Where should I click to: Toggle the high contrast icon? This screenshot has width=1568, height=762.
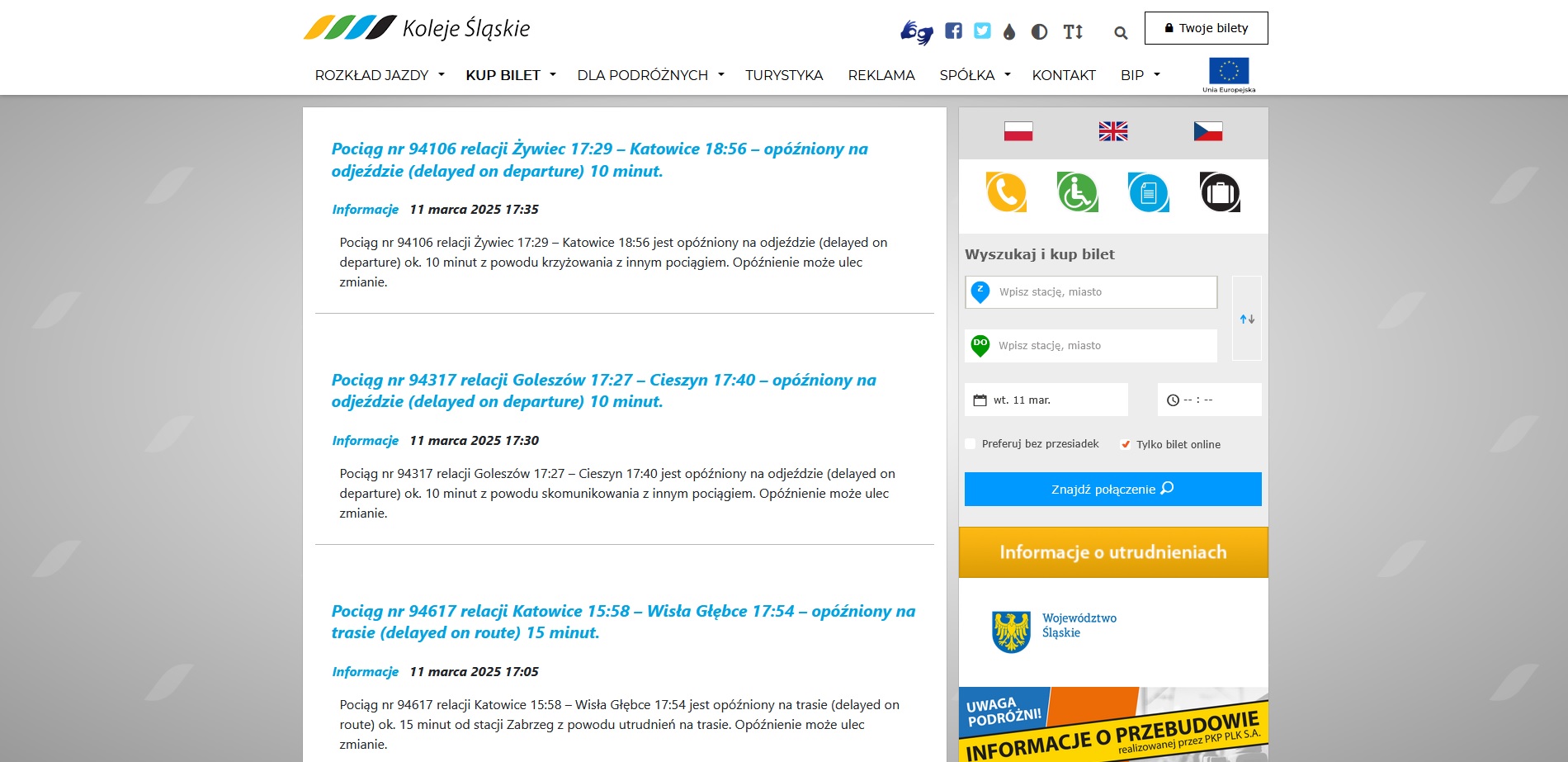pos(1039,32)
